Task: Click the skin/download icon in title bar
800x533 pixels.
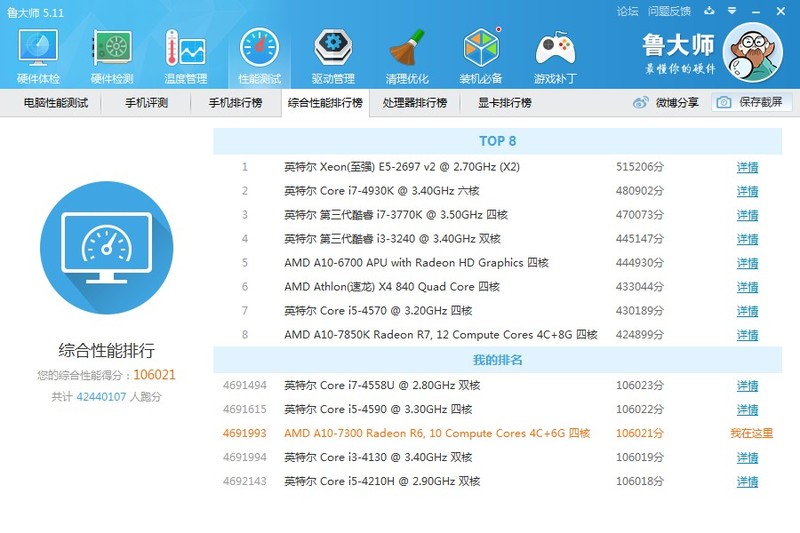Action: 709,11
